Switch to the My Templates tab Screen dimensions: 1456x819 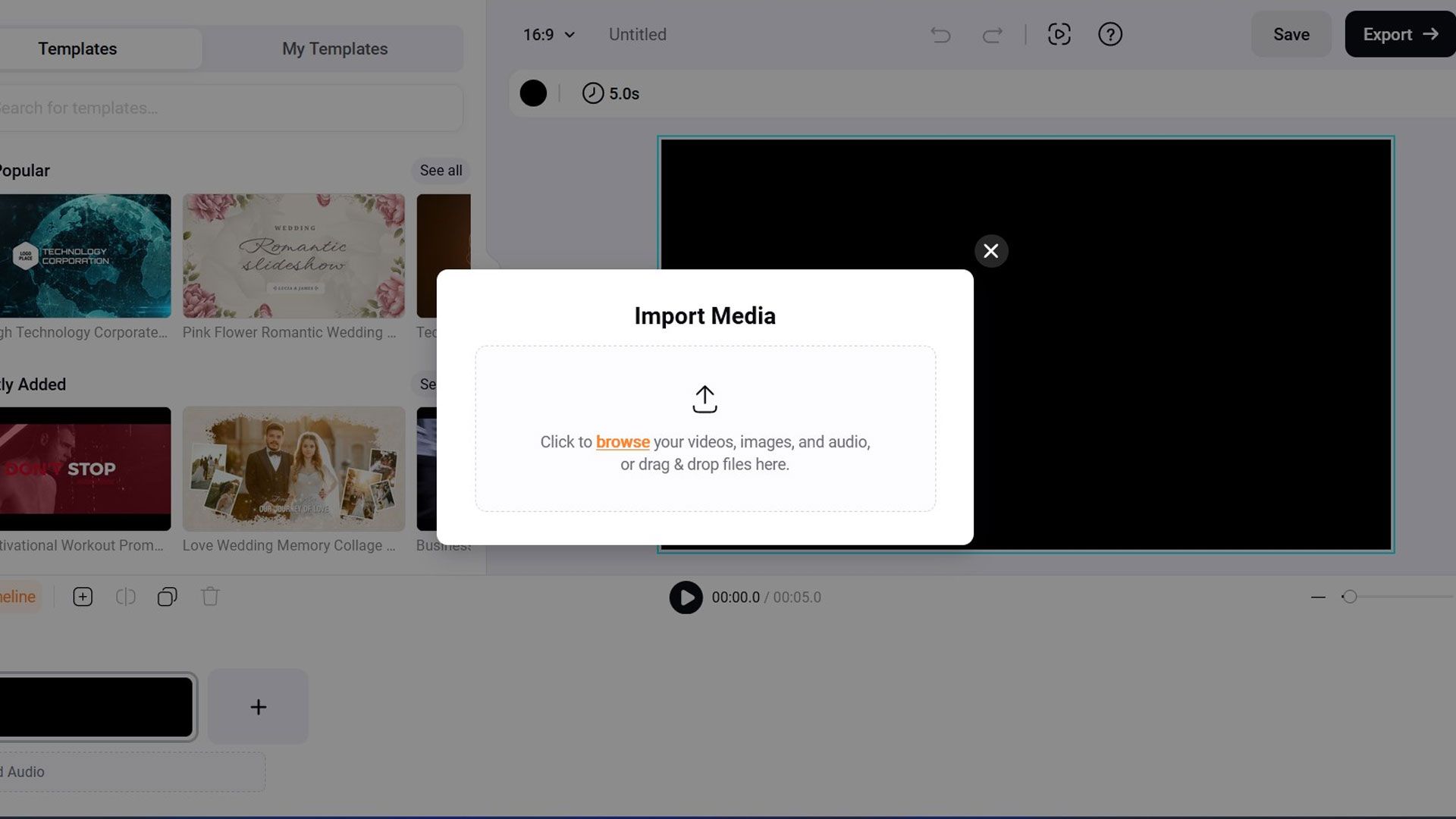(x=335, y=48)
